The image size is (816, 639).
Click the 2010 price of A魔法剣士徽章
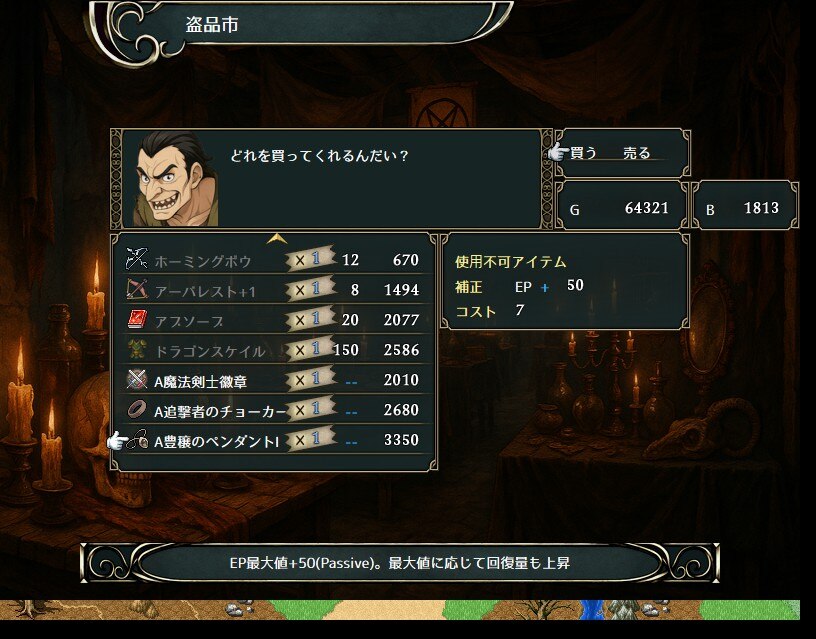(401, 380)
